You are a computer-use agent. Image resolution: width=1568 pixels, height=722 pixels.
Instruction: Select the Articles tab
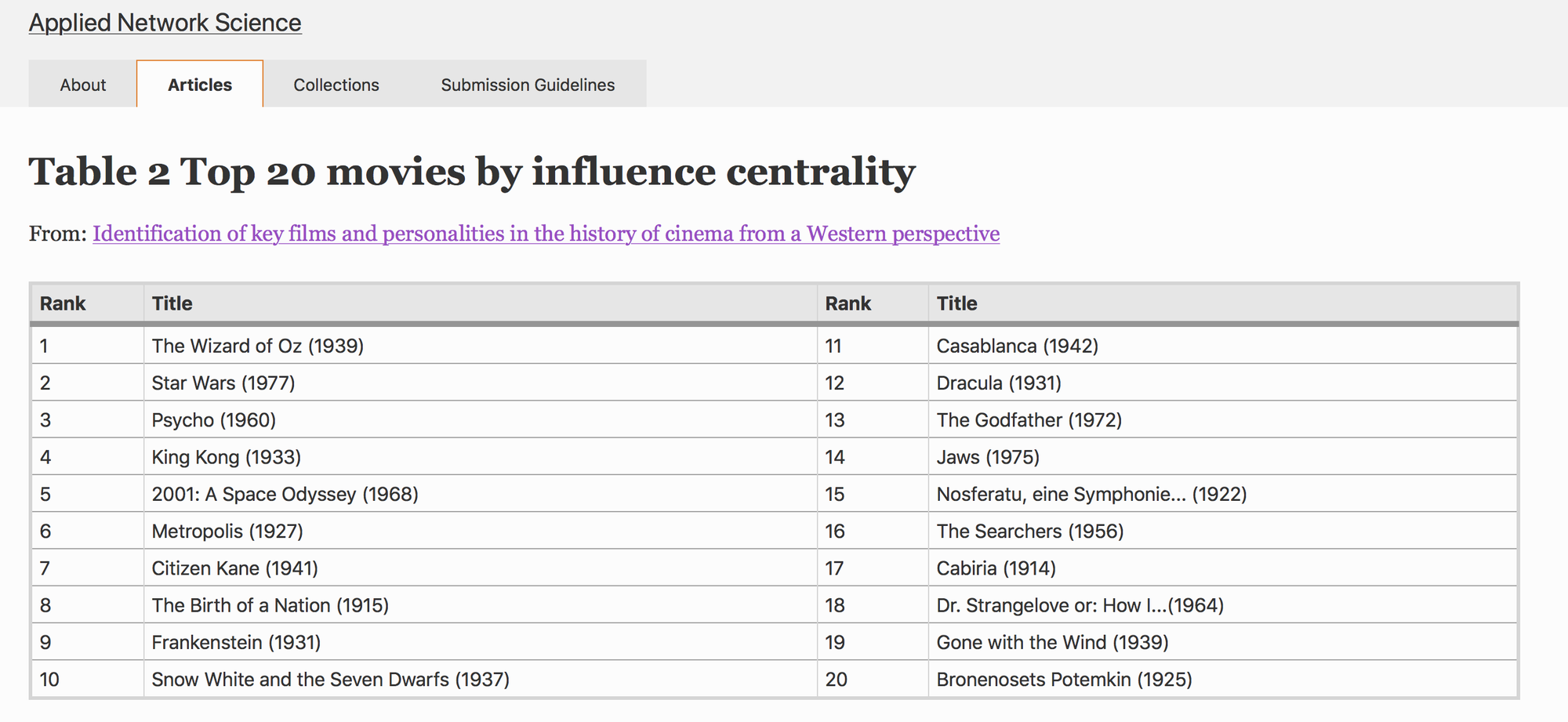[x=200, y=85]
